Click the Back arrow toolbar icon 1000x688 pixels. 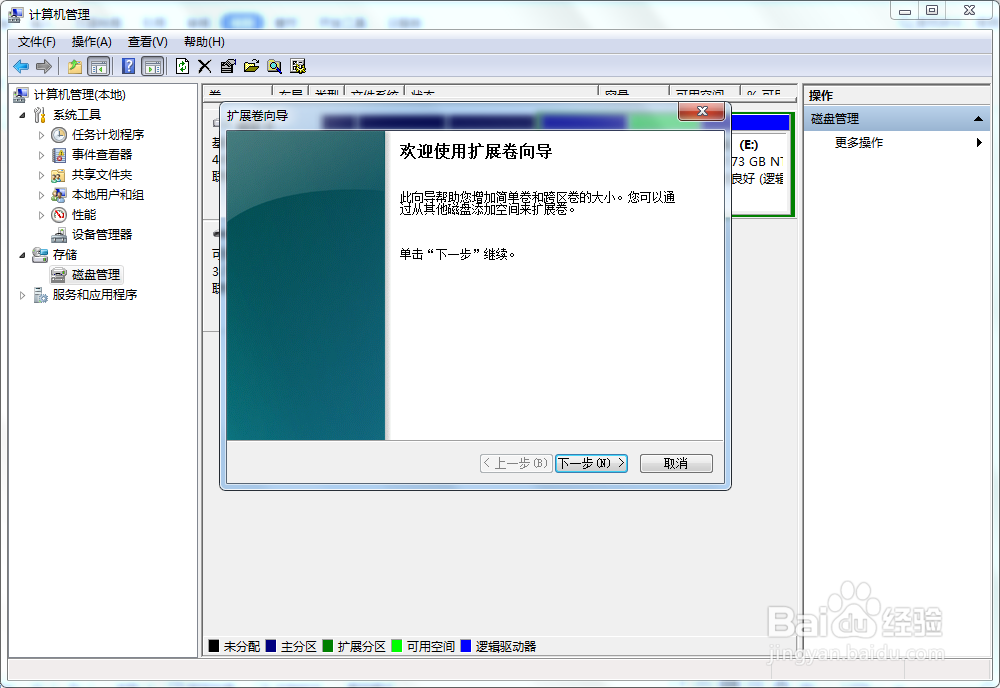coord(21,66)
